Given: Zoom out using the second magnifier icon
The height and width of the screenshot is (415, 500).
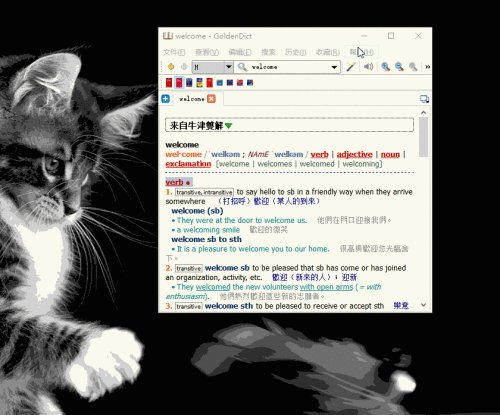Looking at the screenshot, I should coord(399,67).
